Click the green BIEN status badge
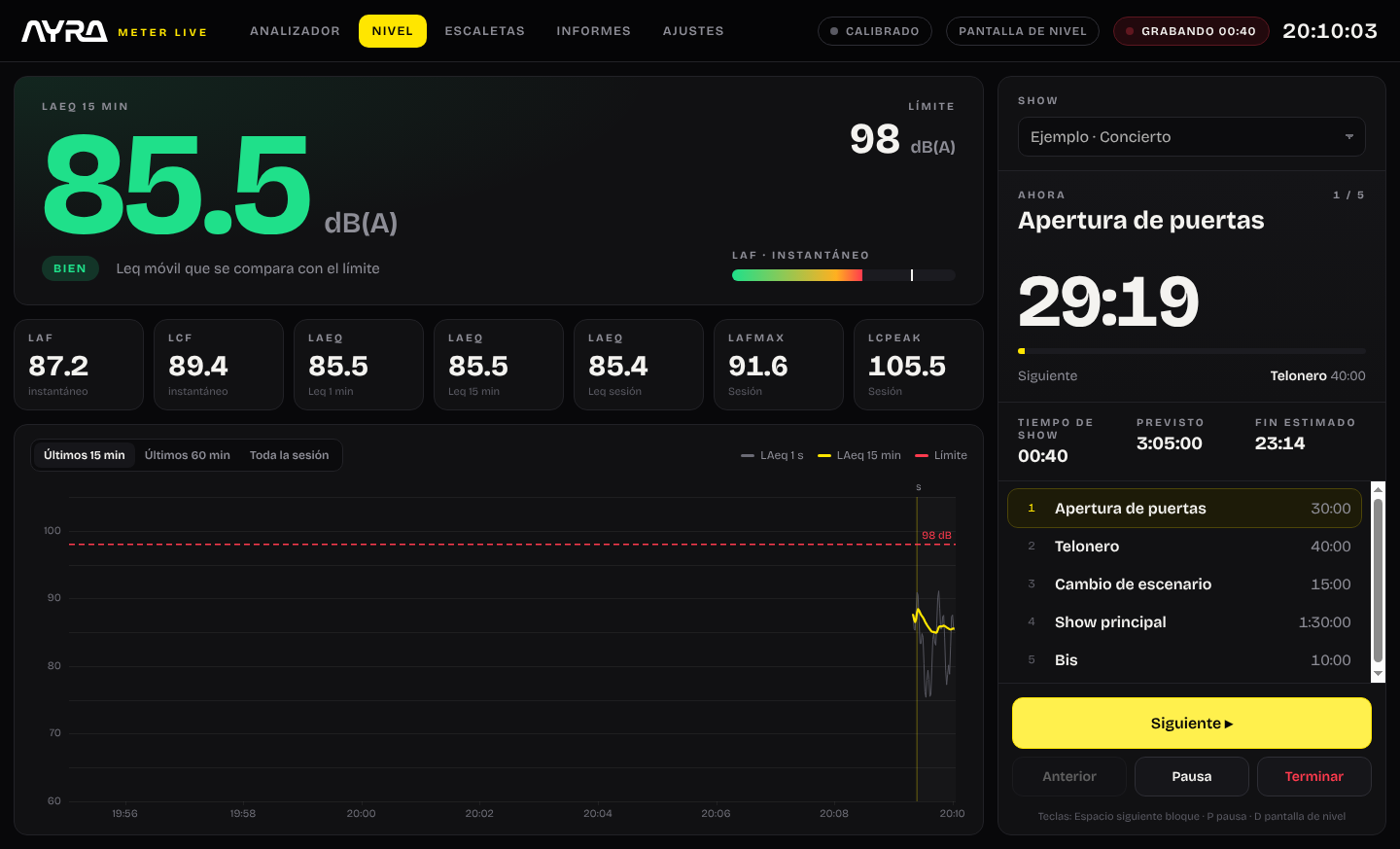Image resolution: width=1400 pixels, height=849 pixels. click(70, 268)
